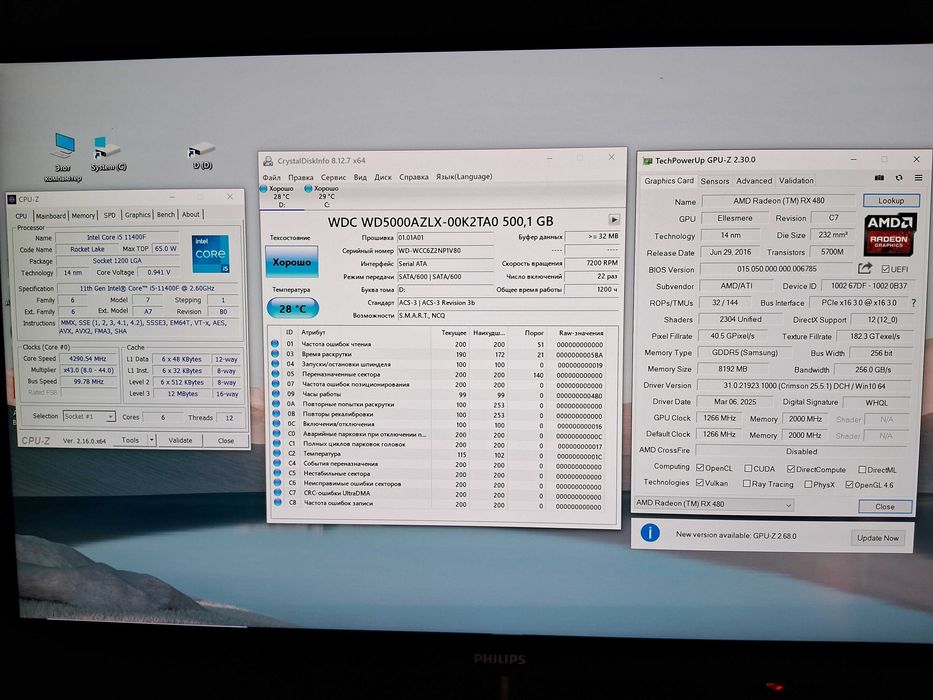Toggle the DirectML checkbox

(862, 470)
